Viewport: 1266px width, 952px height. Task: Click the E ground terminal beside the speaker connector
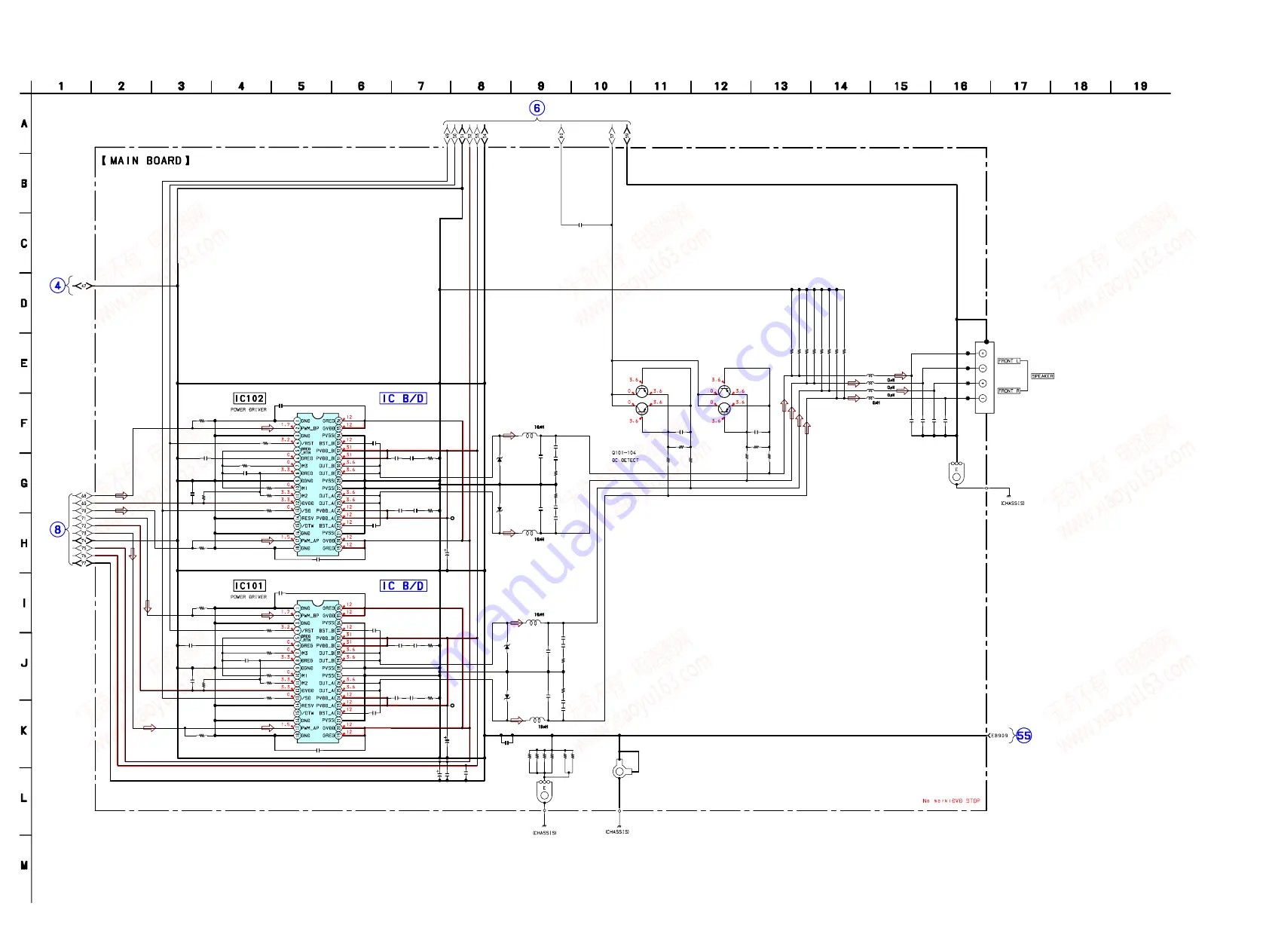[956, 473]
